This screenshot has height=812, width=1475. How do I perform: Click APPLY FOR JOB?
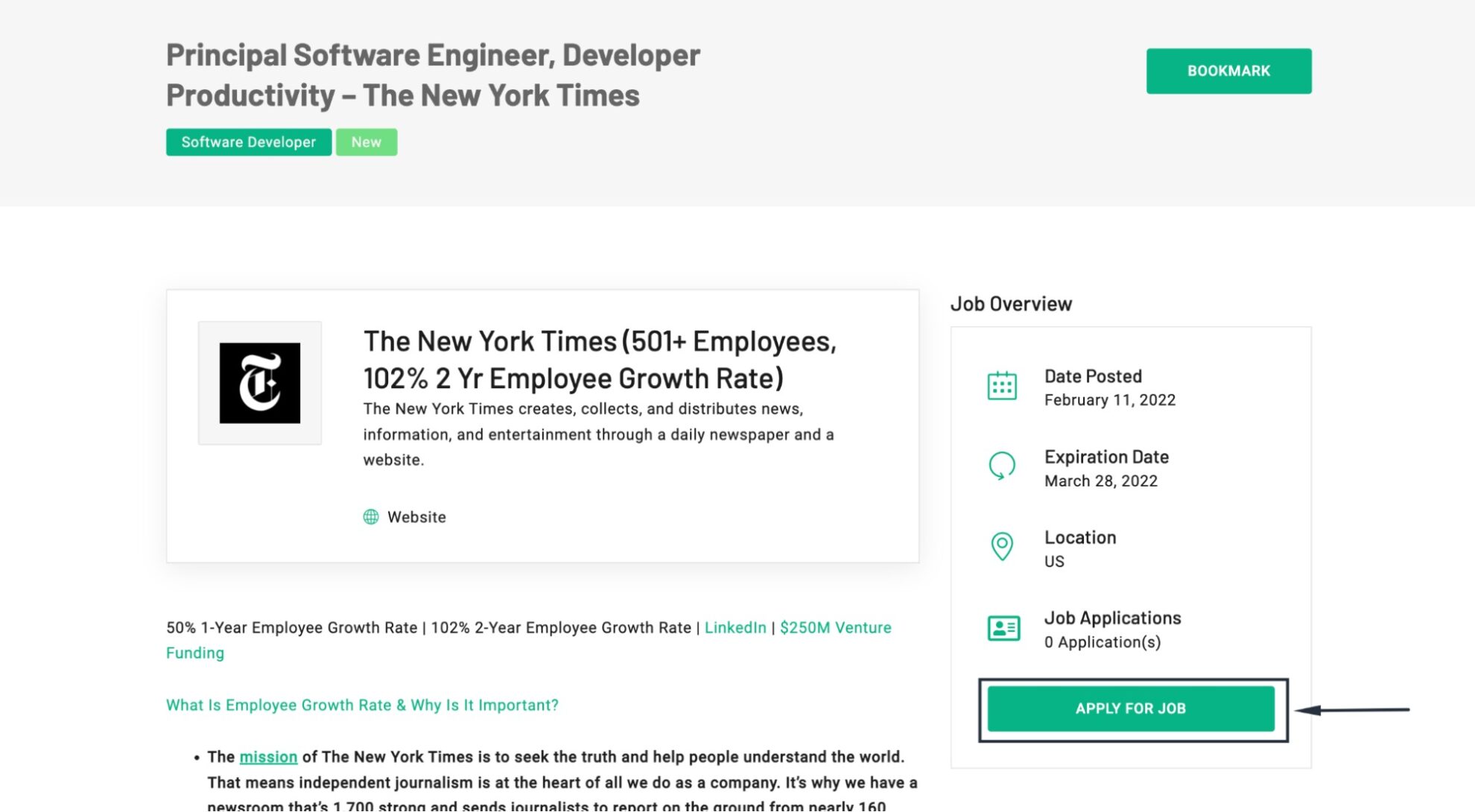1129,708
